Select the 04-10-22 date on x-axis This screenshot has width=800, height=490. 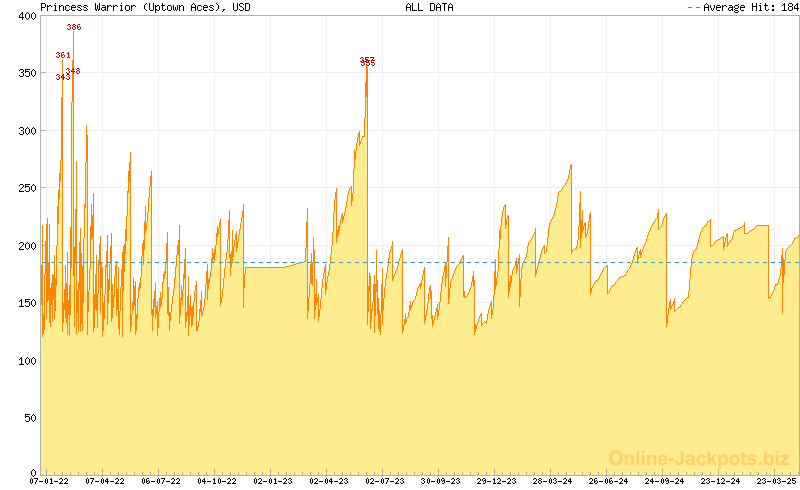pyautogui.click(x=217, y=481)
